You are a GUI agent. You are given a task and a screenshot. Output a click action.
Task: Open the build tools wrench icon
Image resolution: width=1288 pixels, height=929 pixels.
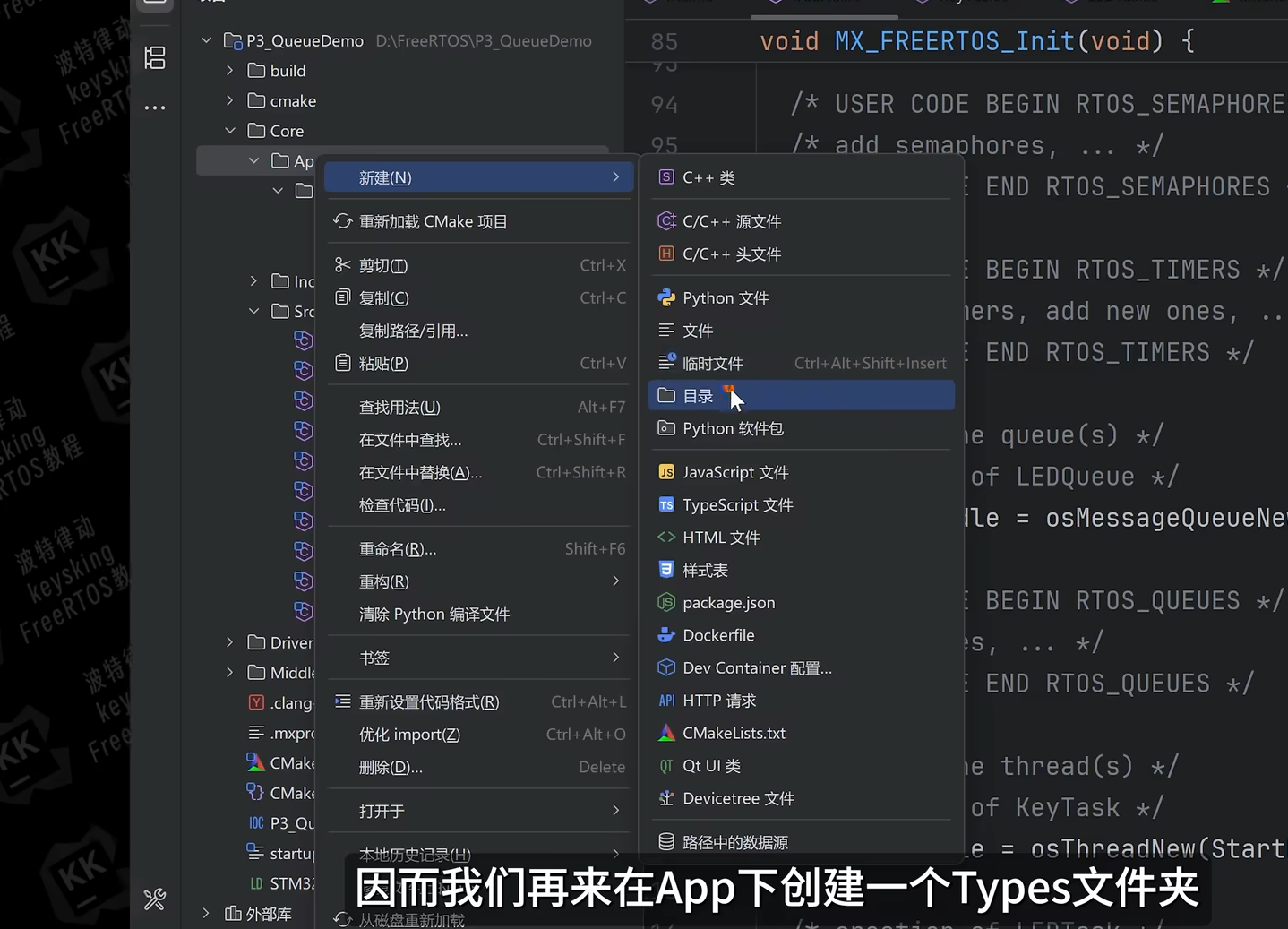click(155, 899)
